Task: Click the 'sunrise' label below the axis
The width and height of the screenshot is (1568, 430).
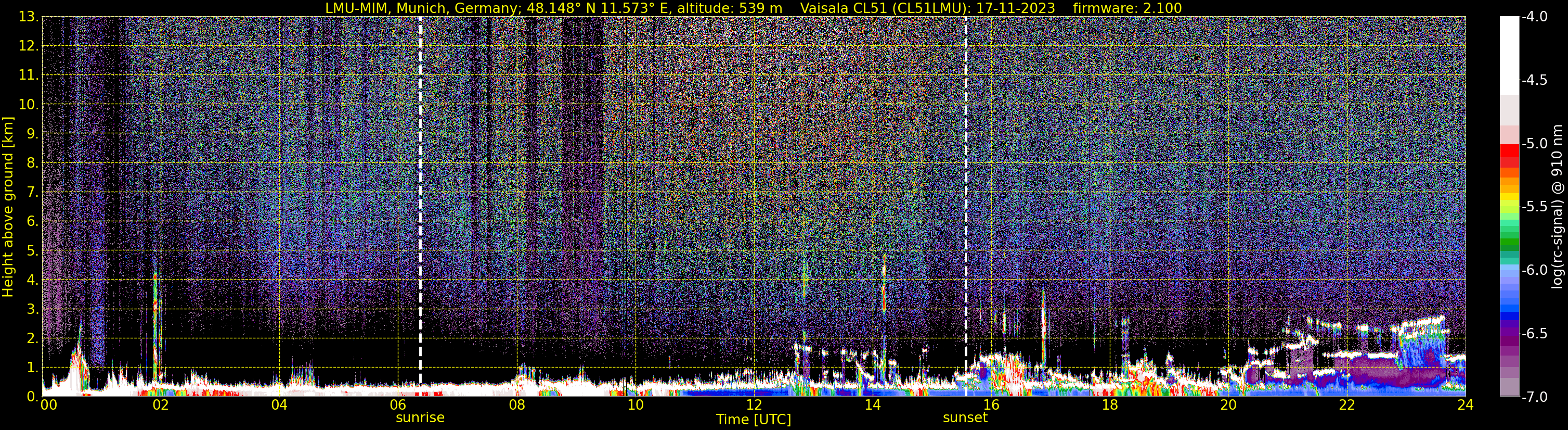Action: (420, 418)
